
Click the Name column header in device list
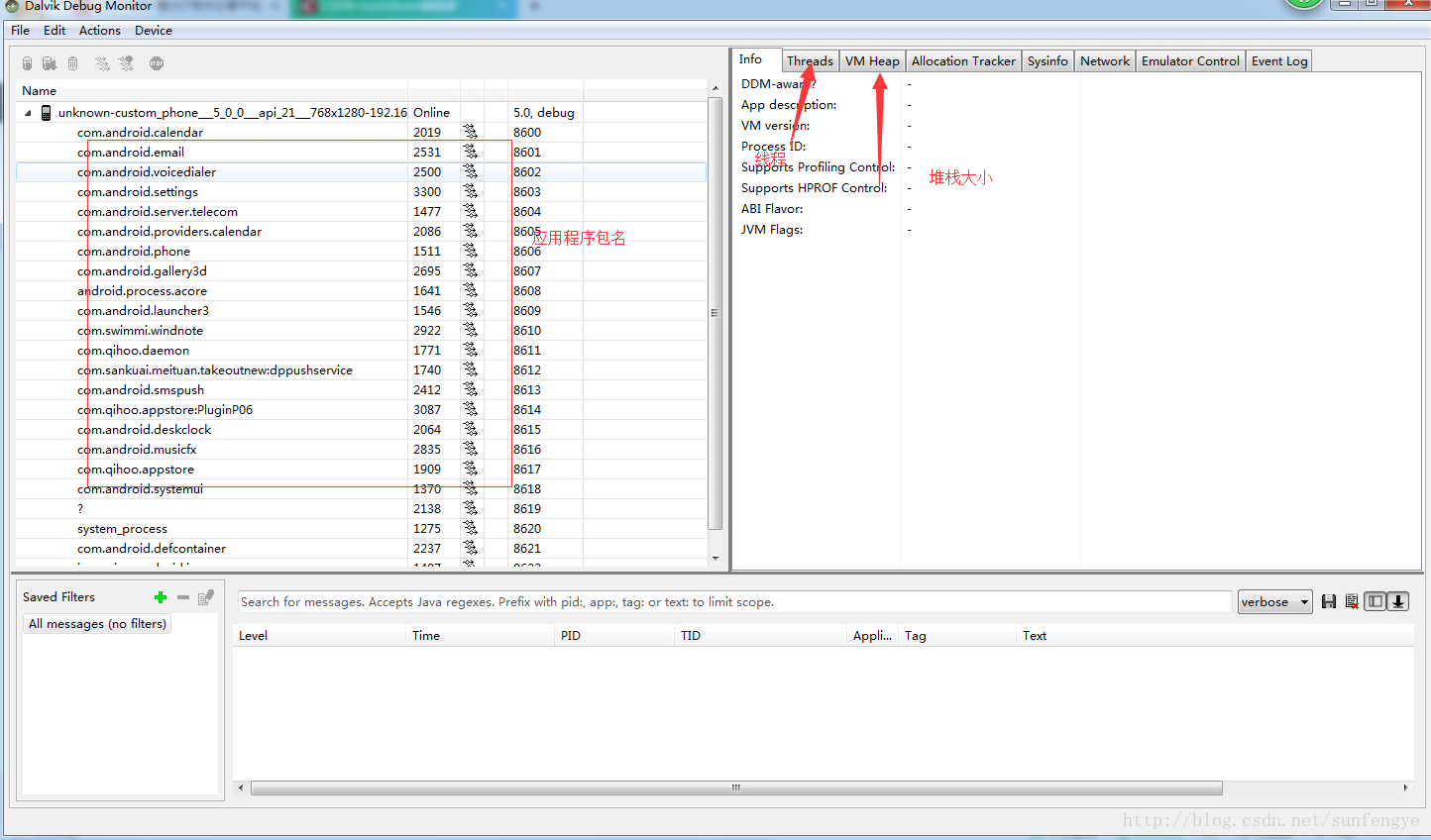coord(212,90)
